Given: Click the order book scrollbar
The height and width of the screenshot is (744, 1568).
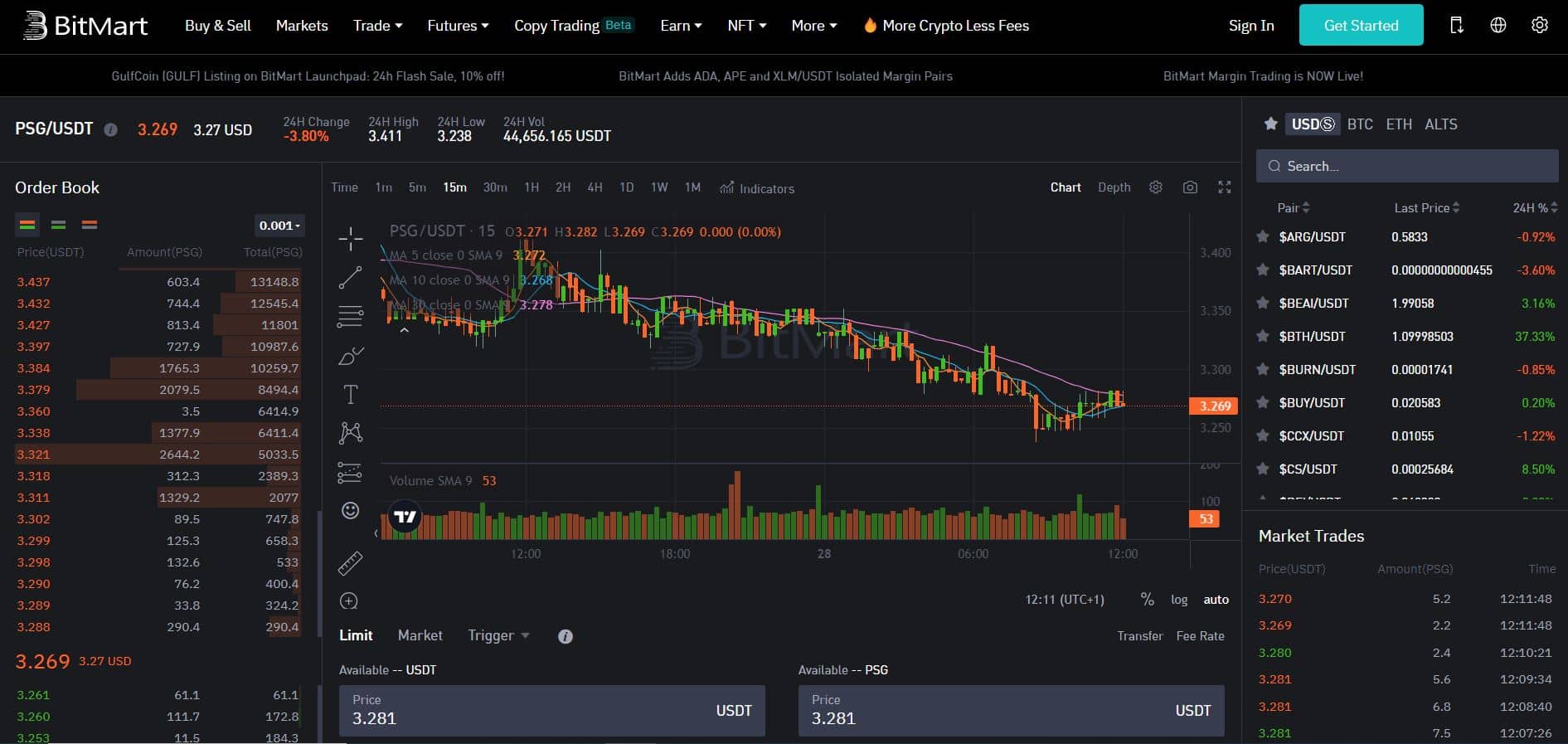Looking at the screenshot, I should click(320, 572).
